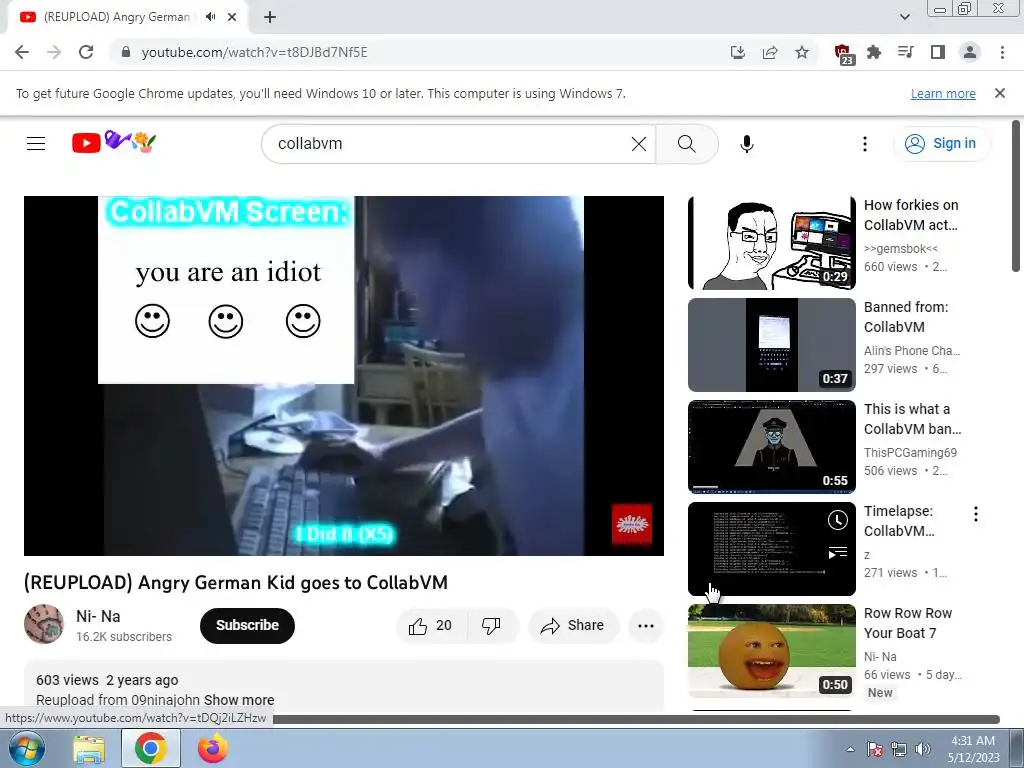Open Ni- Na channel avatar
This screenshot has height=768, width=1024.
coord(44,624)
